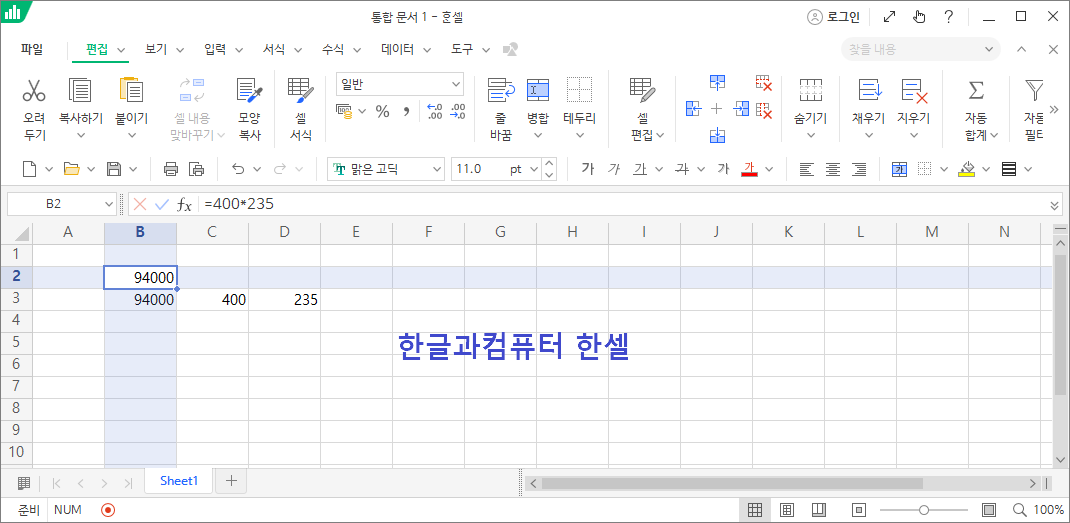Toggle center text alignment

coord(833,169)
